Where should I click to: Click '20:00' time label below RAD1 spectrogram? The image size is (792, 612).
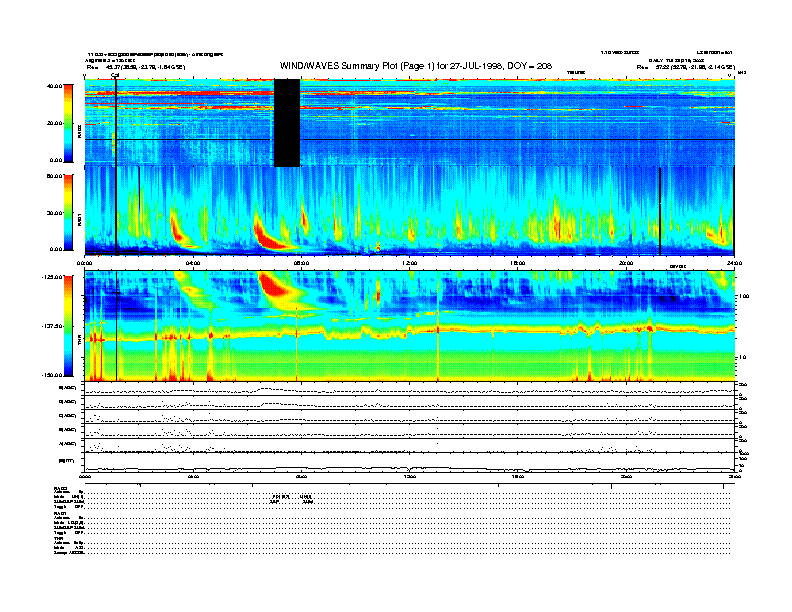click(626, 263)
